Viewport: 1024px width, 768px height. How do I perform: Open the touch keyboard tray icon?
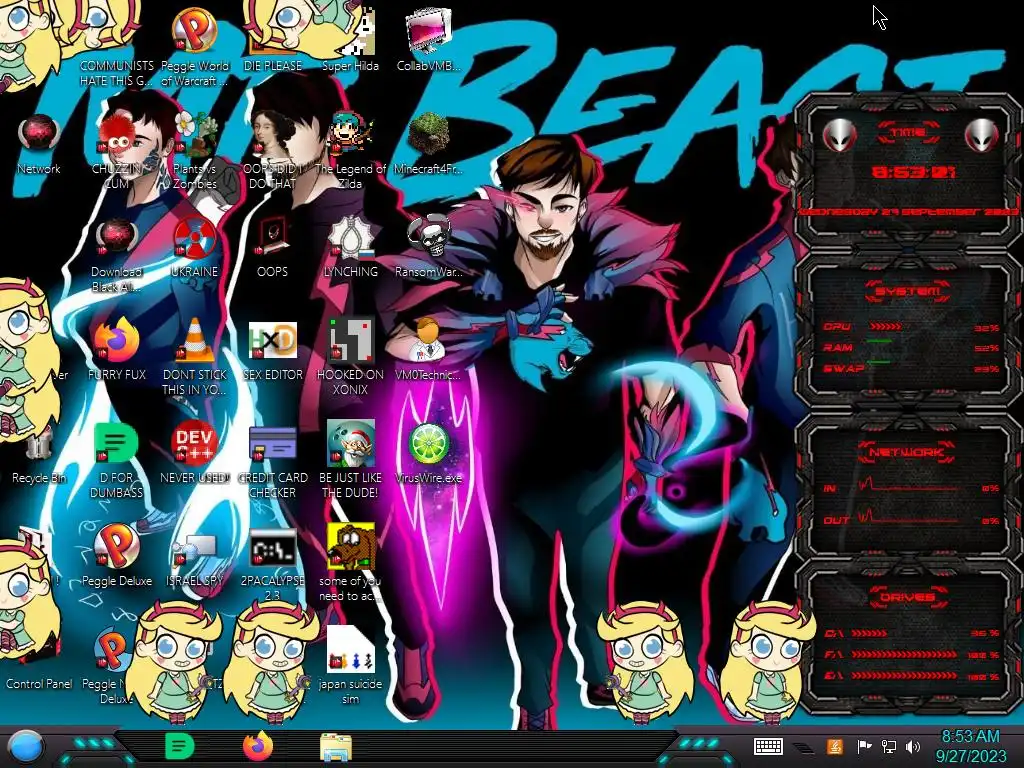pos(768,746)
